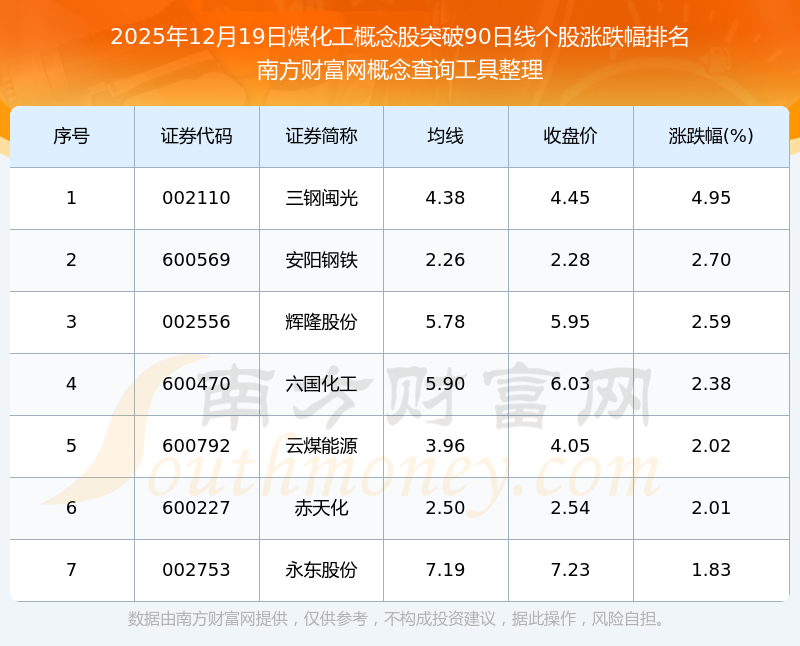Viewport: 800px width, 646px height.
Task: Click change percentage 2.70
Action: click(x=711, y=260)
